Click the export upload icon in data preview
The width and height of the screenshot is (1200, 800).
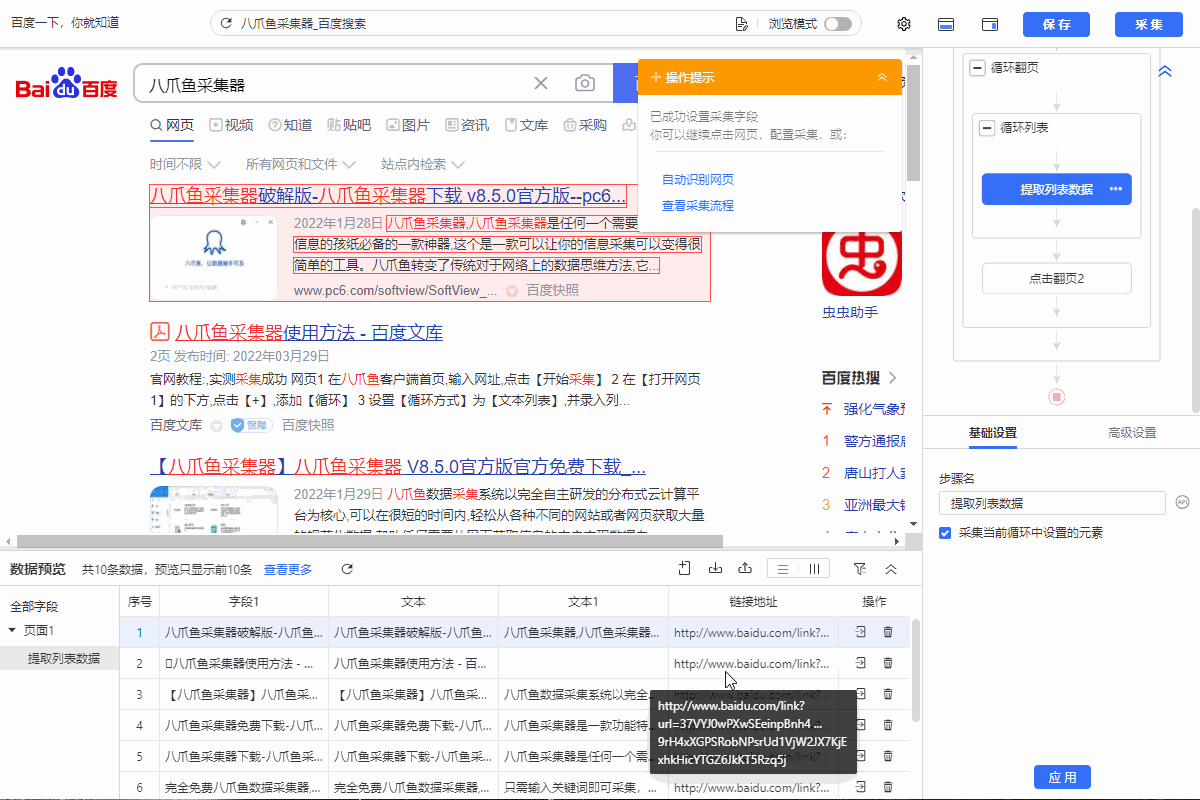(745, 569)
